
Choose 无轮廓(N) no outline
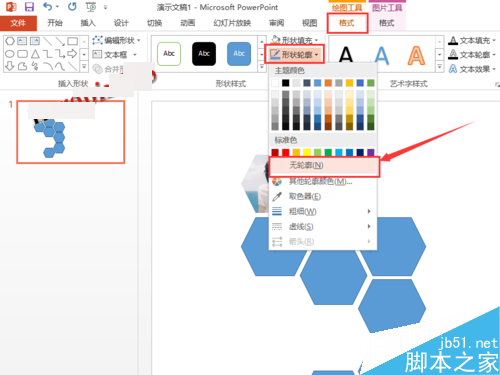(324, 165)
